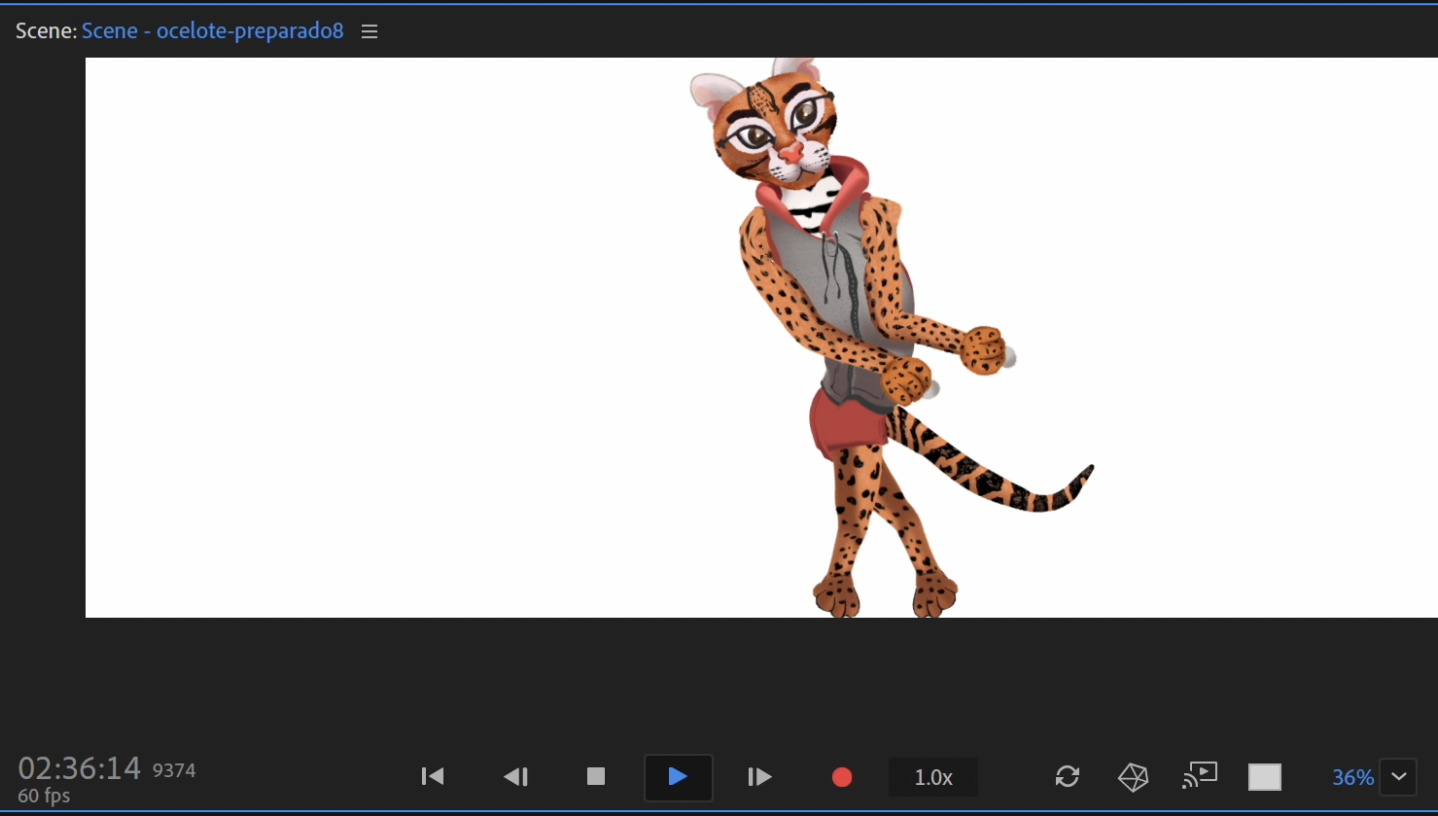Open the scene panel hamburger menu
Viewport: 1438px width, 816px height.
coord(369,31)
